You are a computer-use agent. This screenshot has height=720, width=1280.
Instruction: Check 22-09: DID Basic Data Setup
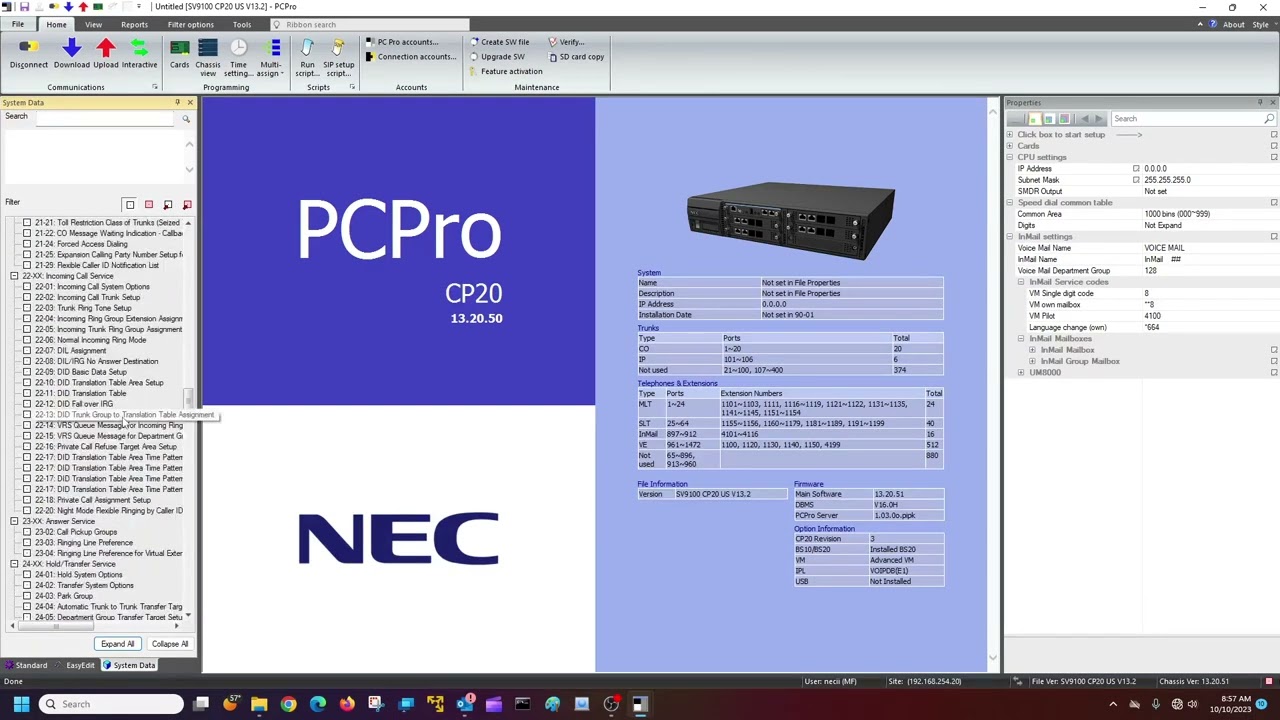point(27,372)
